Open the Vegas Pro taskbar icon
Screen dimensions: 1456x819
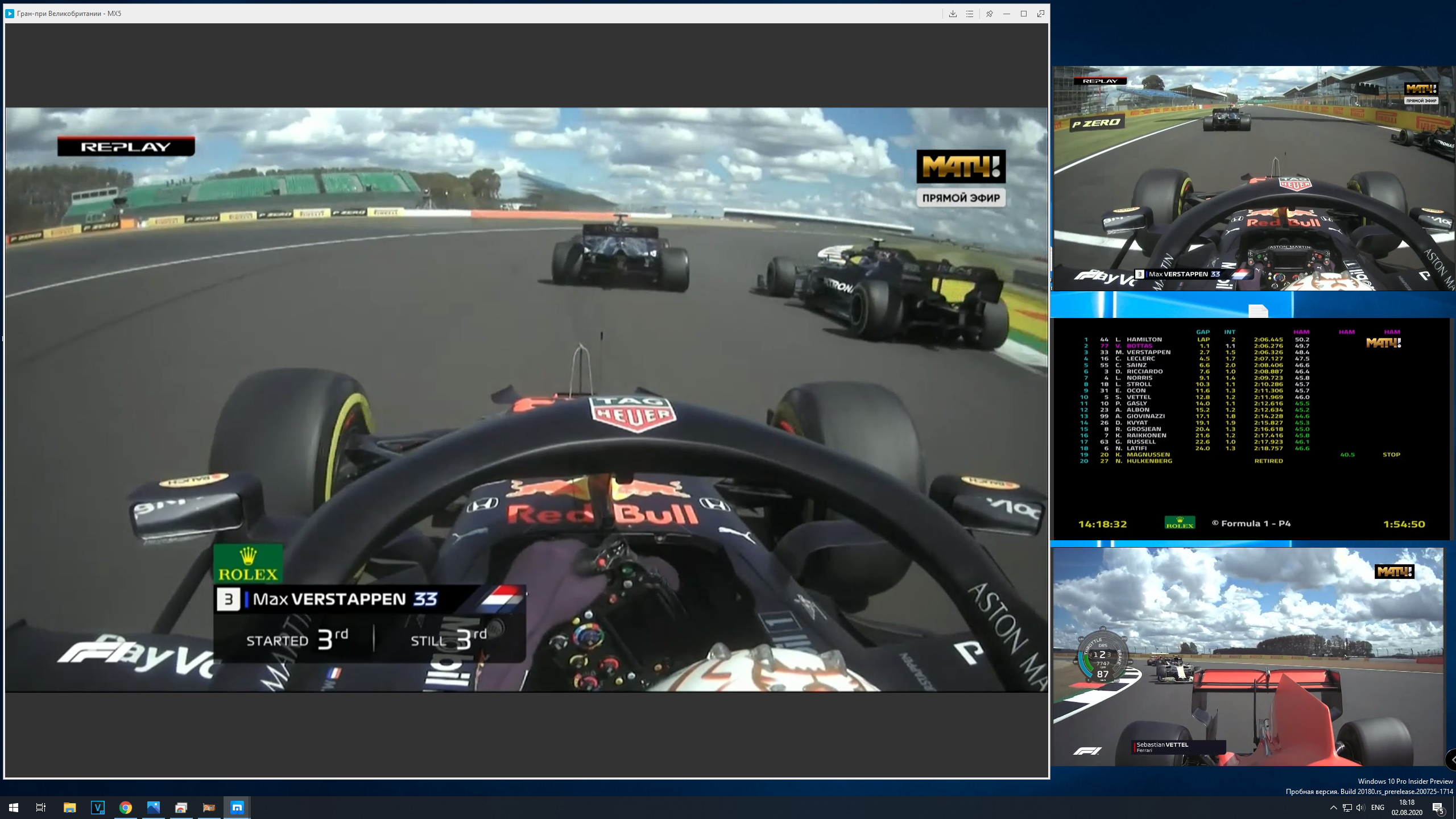coord(98,807)
